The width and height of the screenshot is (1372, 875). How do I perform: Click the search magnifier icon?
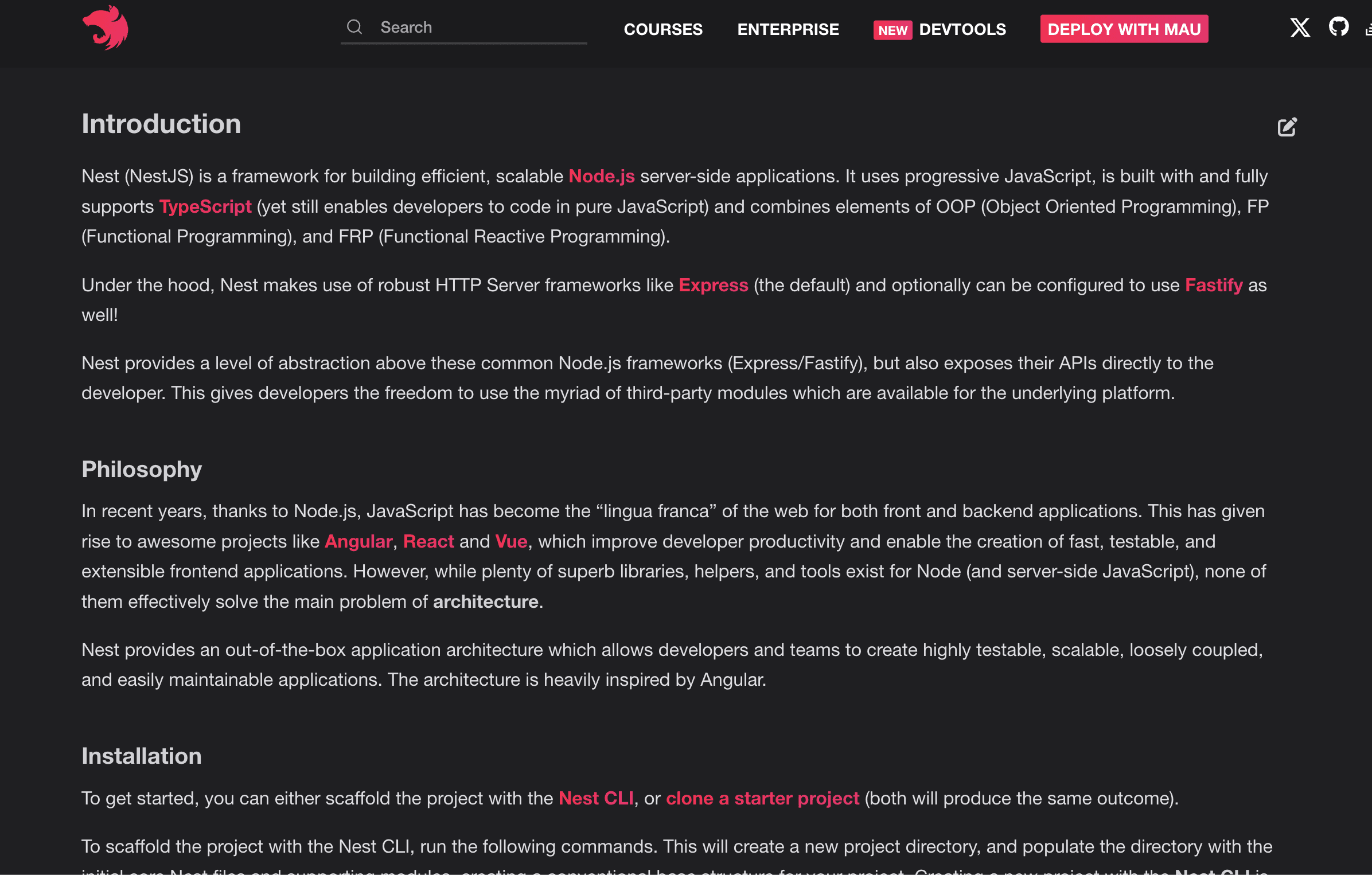pos(354,27)
